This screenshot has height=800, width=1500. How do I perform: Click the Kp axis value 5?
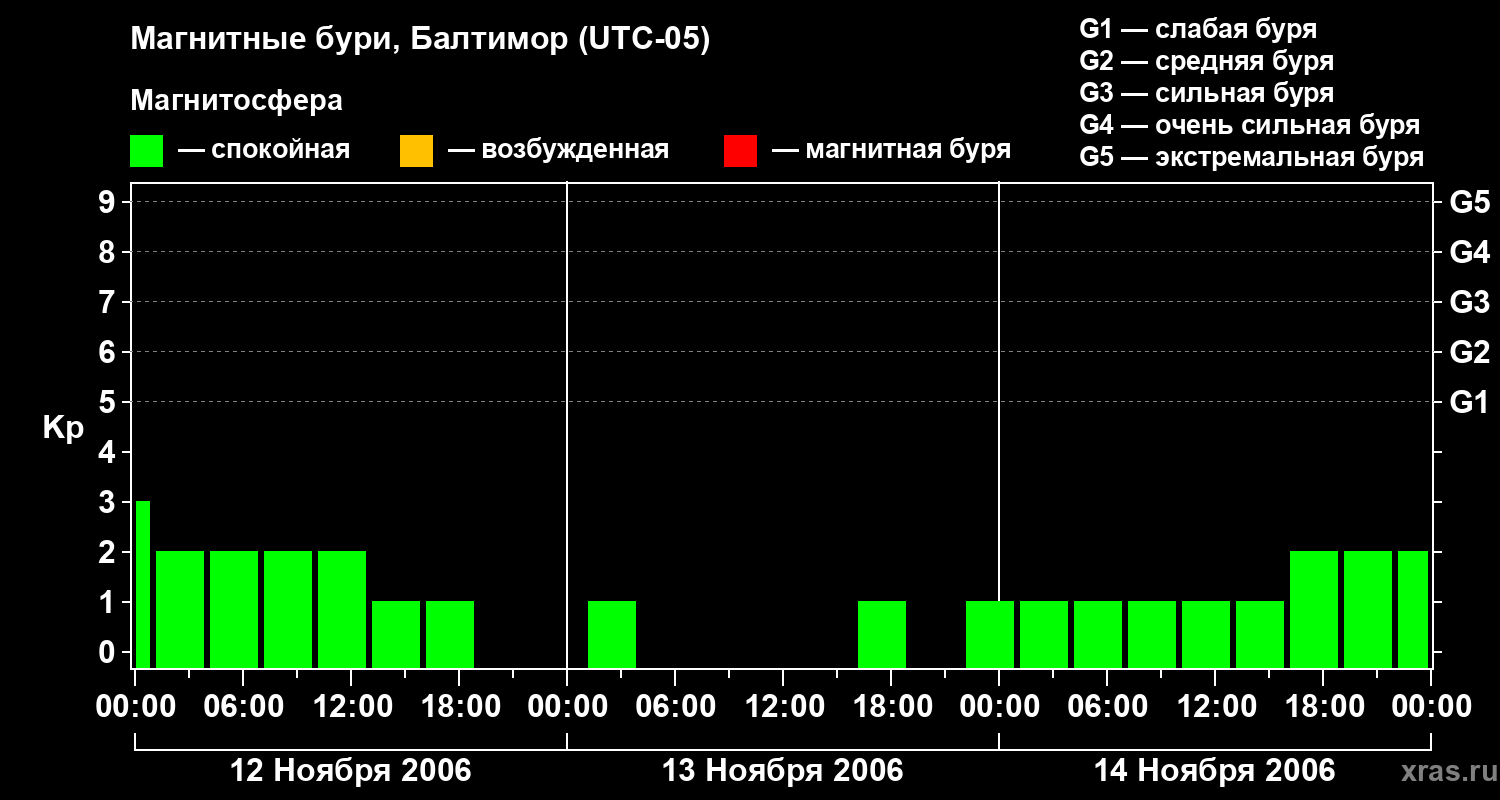click(x=109, y=402)
